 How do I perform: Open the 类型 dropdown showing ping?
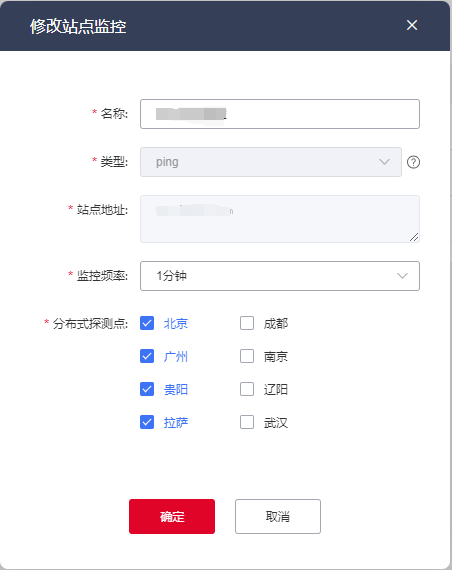271,162
